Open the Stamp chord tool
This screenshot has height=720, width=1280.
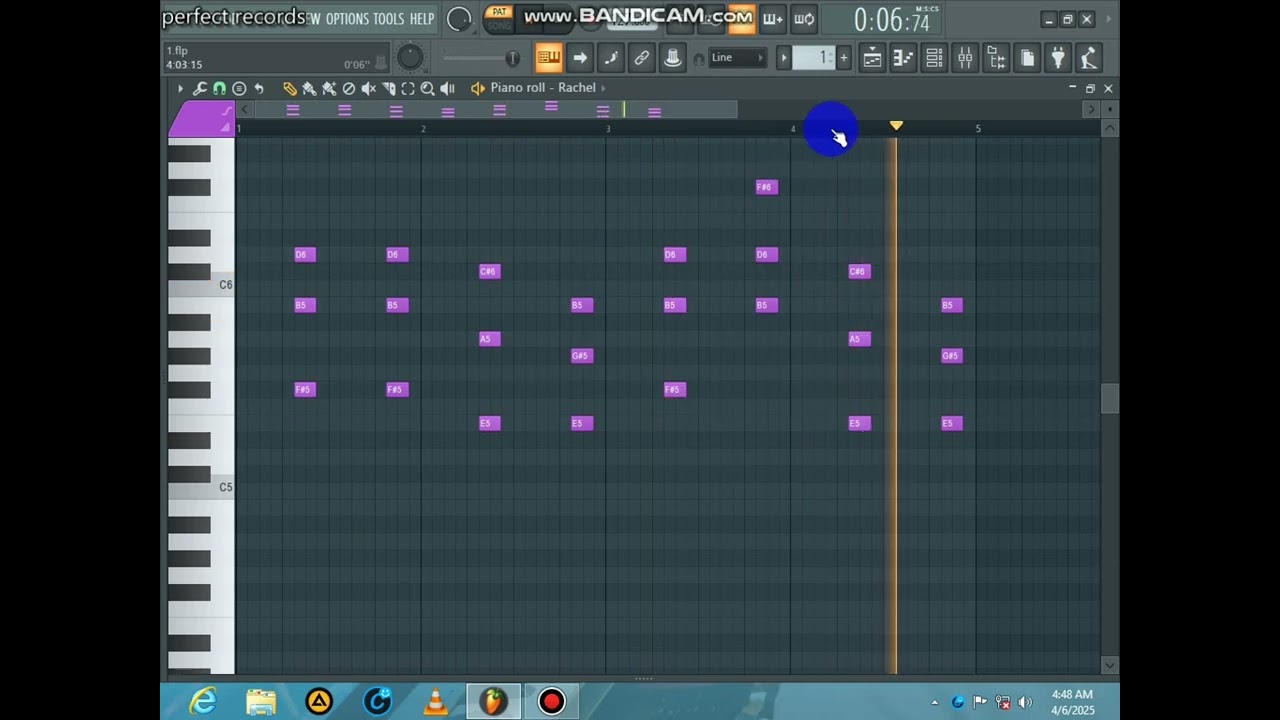pyautogui.click(x=239, y=89)
